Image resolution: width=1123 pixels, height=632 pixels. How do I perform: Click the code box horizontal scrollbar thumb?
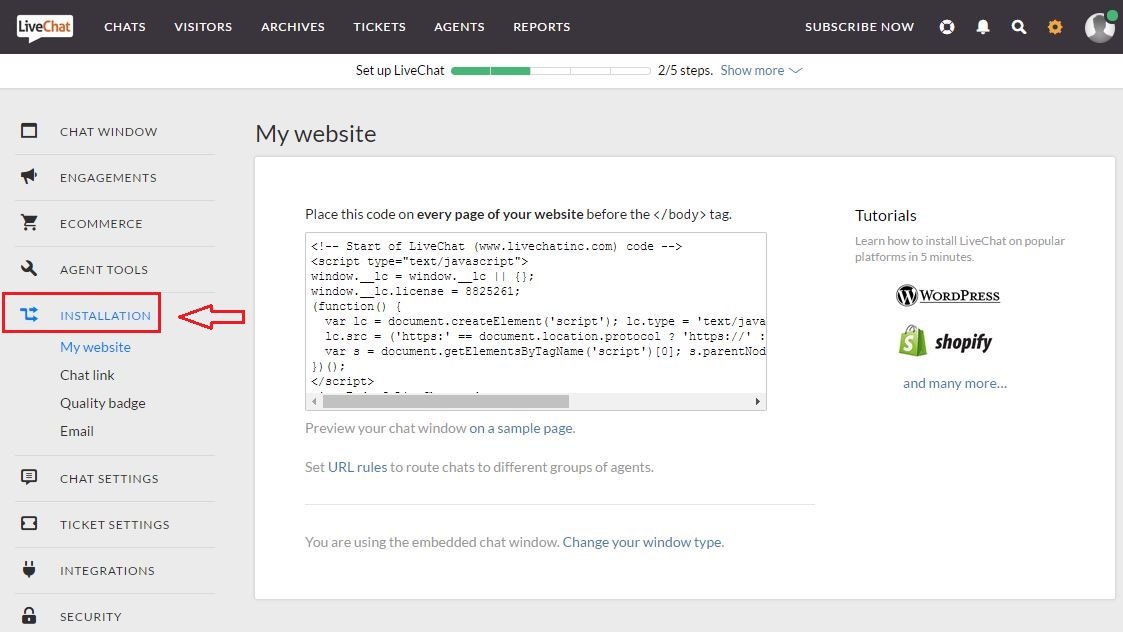445,401
